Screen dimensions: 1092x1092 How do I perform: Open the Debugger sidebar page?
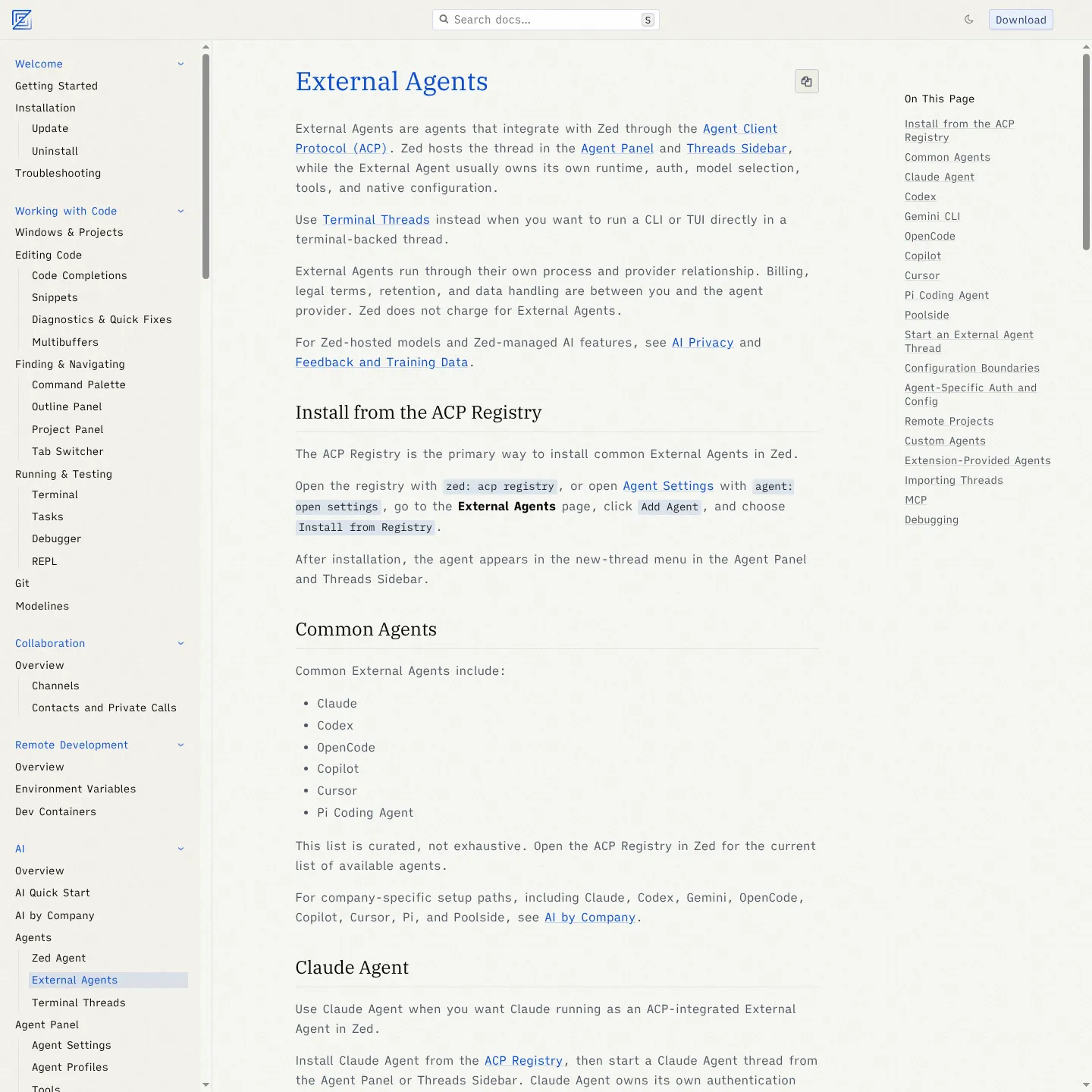pos(56,538)
